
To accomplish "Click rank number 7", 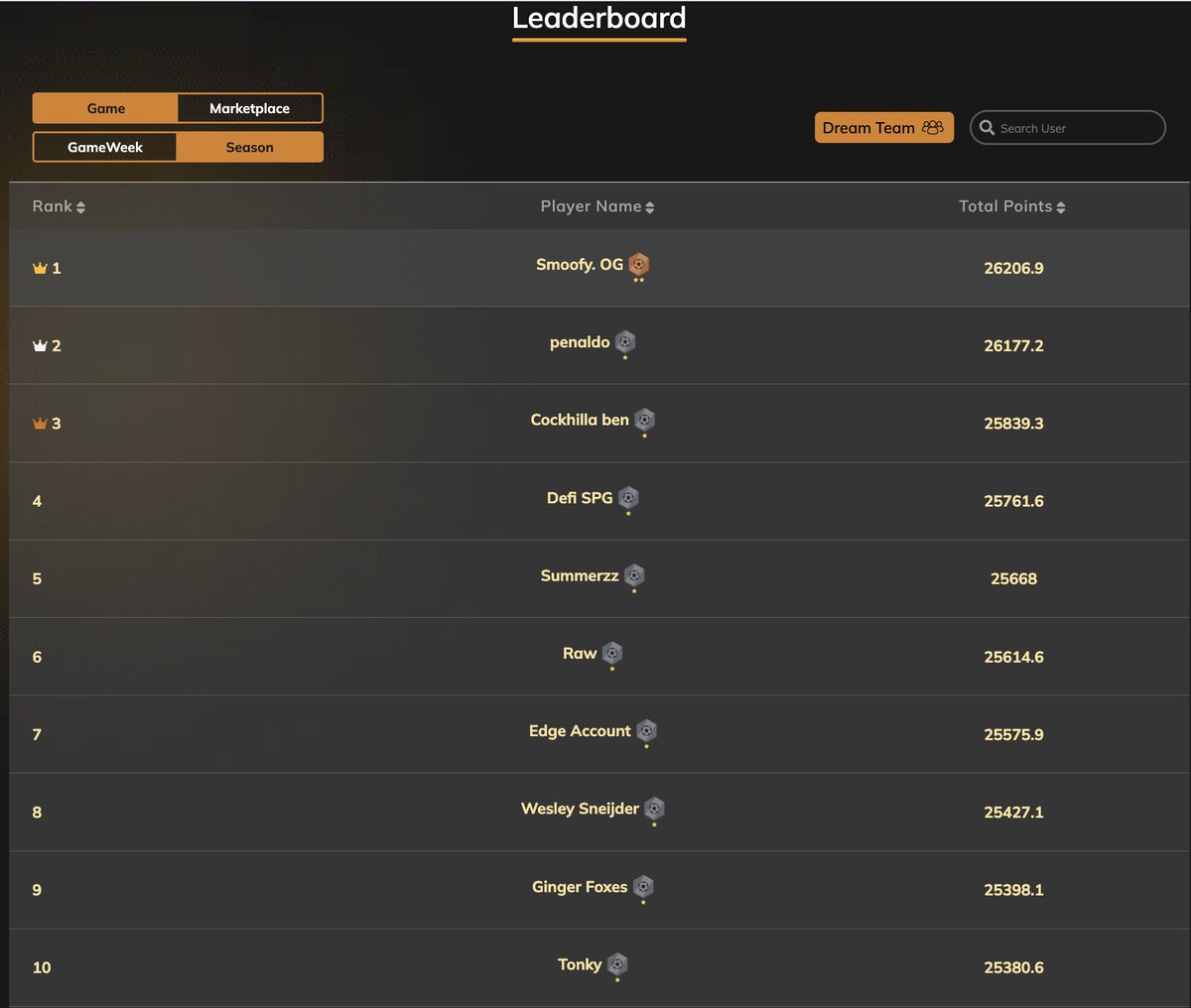I will point(37,734).
